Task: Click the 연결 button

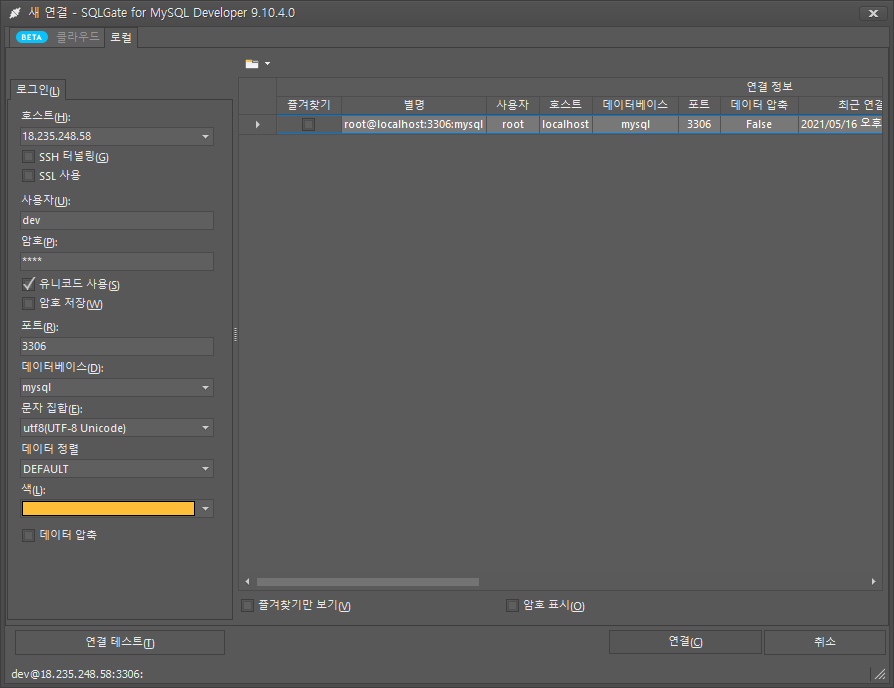Action: (685, 642)
